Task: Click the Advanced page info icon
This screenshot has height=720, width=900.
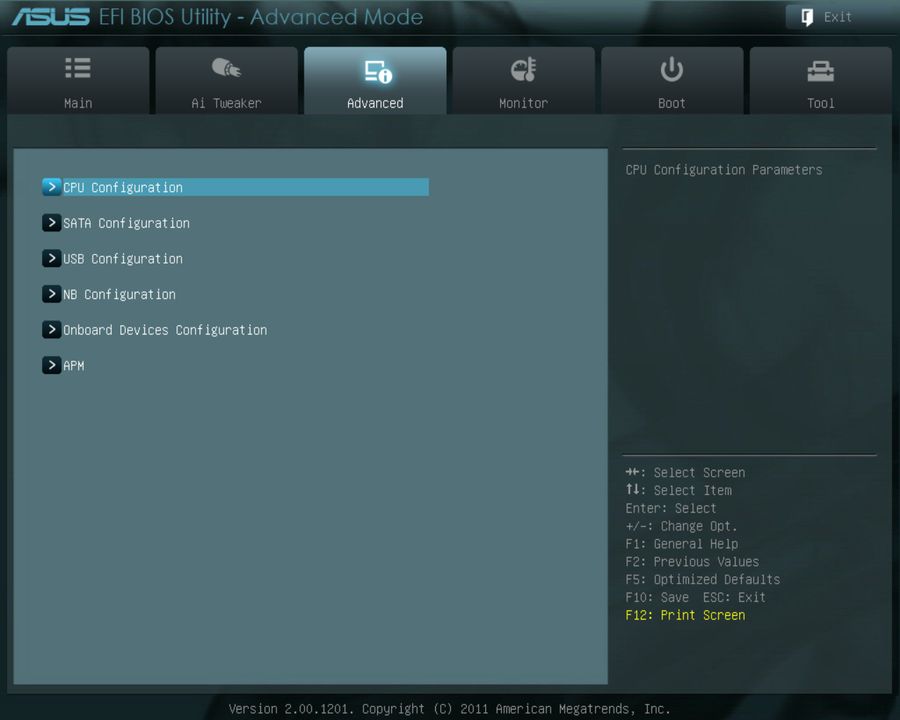Action: point(375,68)
